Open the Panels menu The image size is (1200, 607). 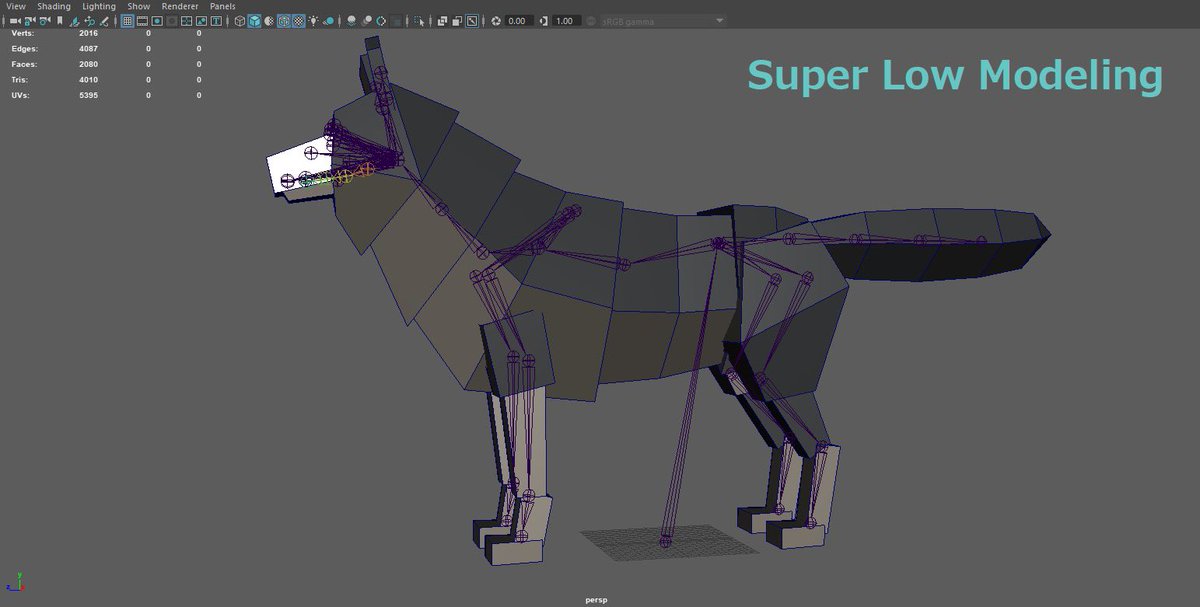(x=223, y=6)
